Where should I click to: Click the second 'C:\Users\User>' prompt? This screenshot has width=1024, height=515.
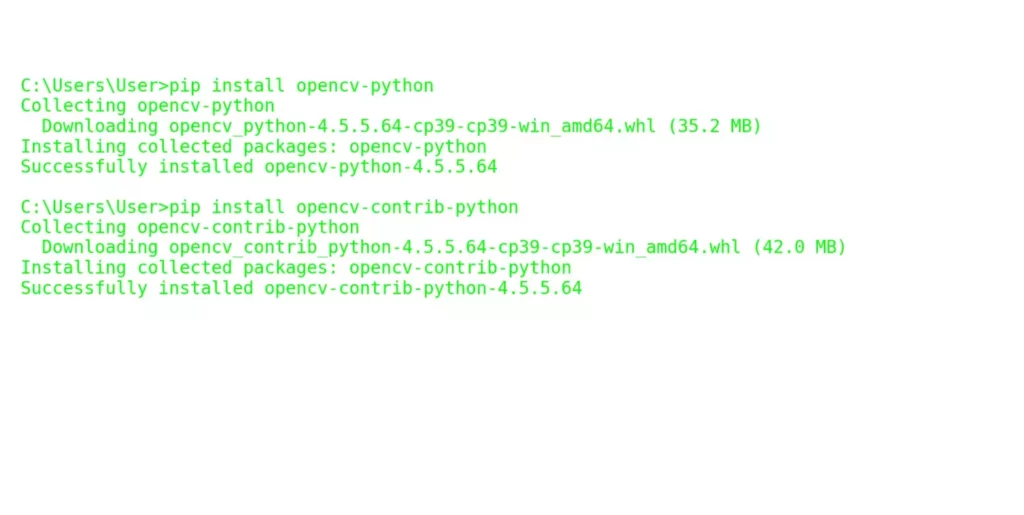[95, 207]
